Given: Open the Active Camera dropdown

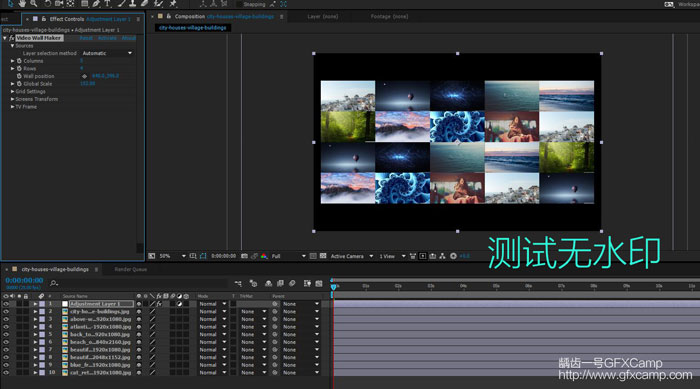Looking at the screenshot, I should (x=352, y=256).
